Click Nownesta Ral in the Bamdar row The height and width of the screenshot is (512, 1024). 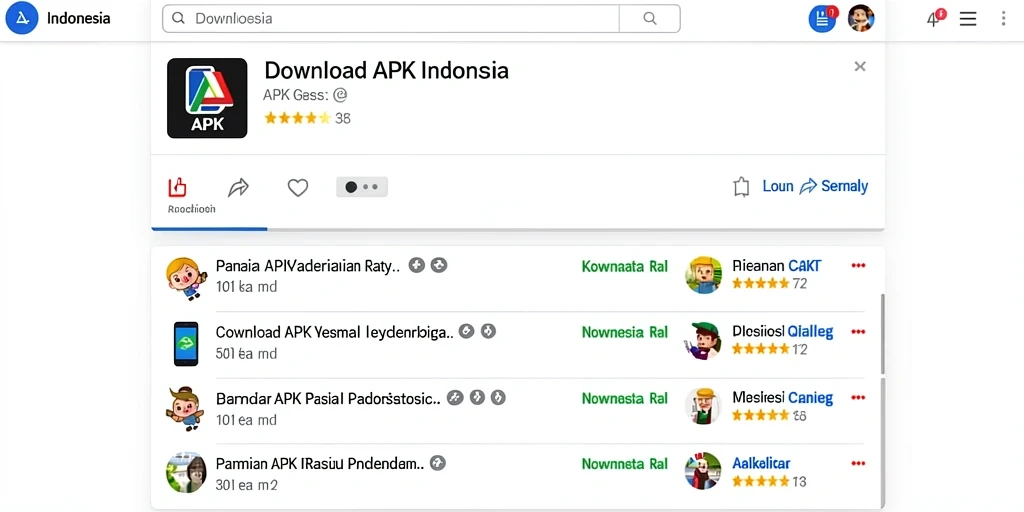(x=624, y=398)
